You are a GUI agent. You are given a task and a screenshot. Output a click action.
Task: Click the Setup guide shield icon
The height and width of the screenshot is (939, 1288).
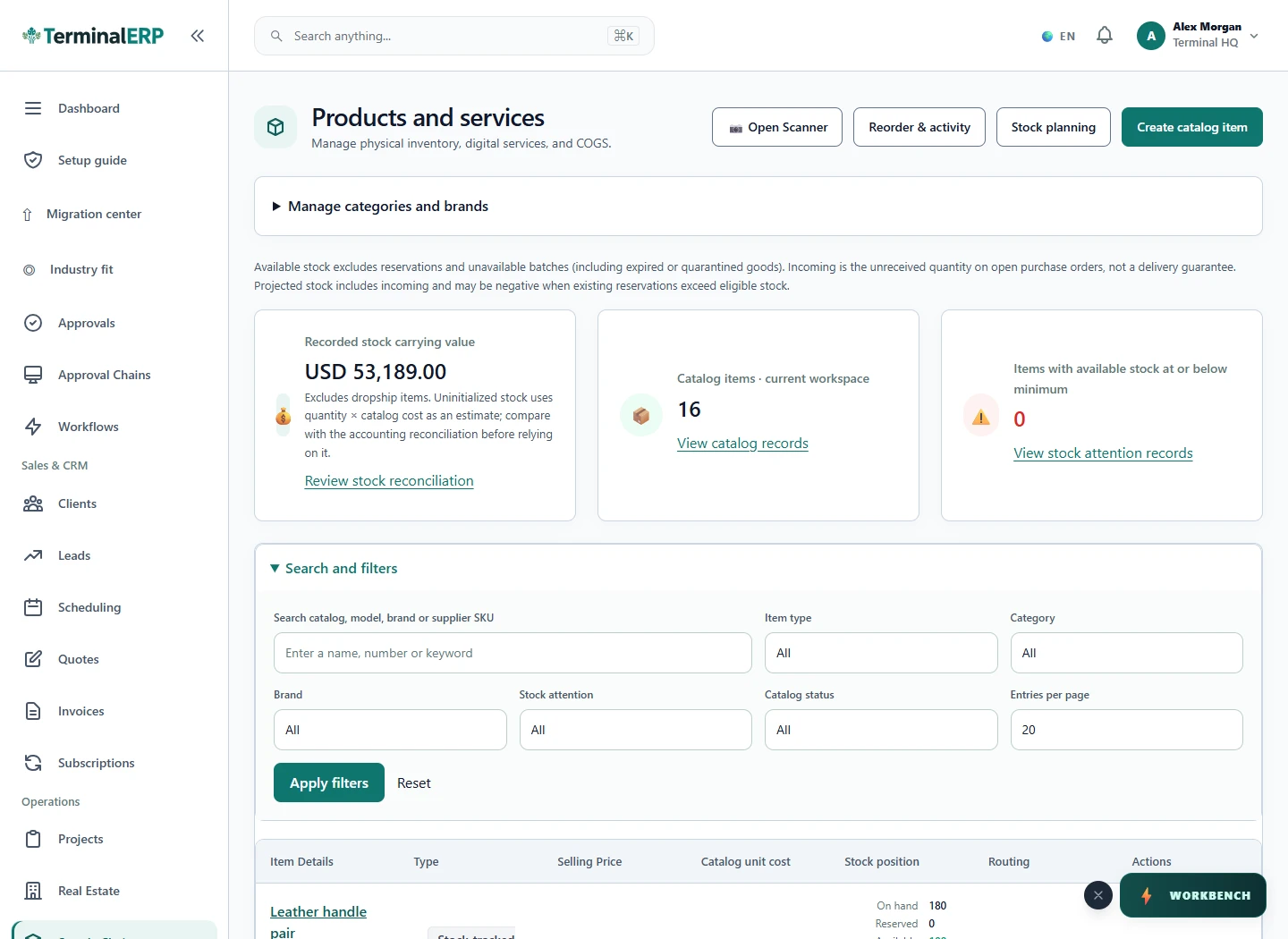pyautogui.click(x=33, y=160)
